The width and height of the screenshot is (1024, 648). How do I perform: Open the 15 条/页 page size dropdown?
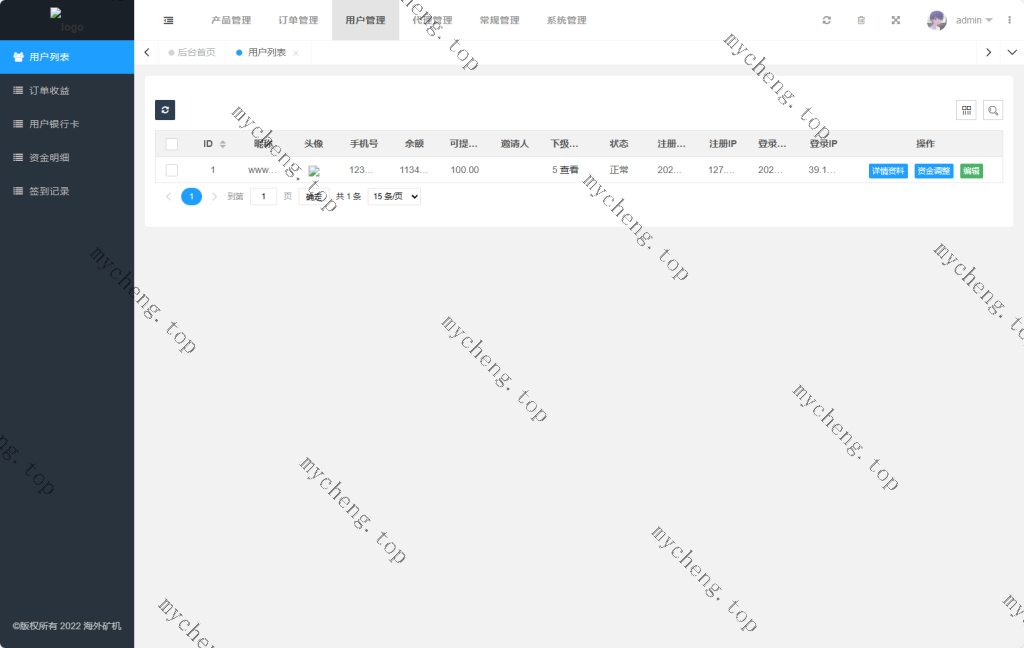[x=394, y=196]
